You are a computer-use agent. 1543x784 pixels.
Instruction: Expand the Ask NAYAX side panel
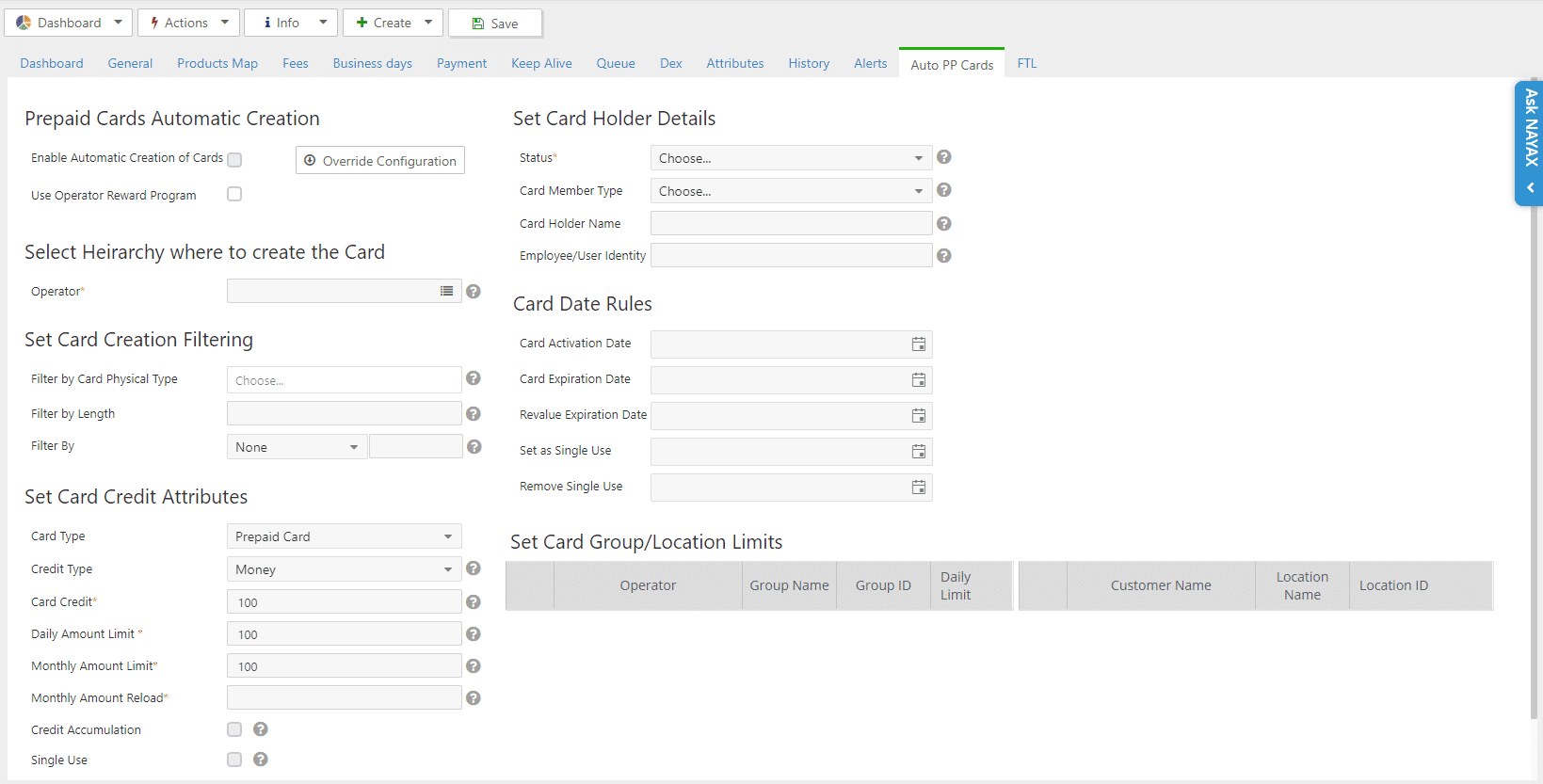point(1530,143)
